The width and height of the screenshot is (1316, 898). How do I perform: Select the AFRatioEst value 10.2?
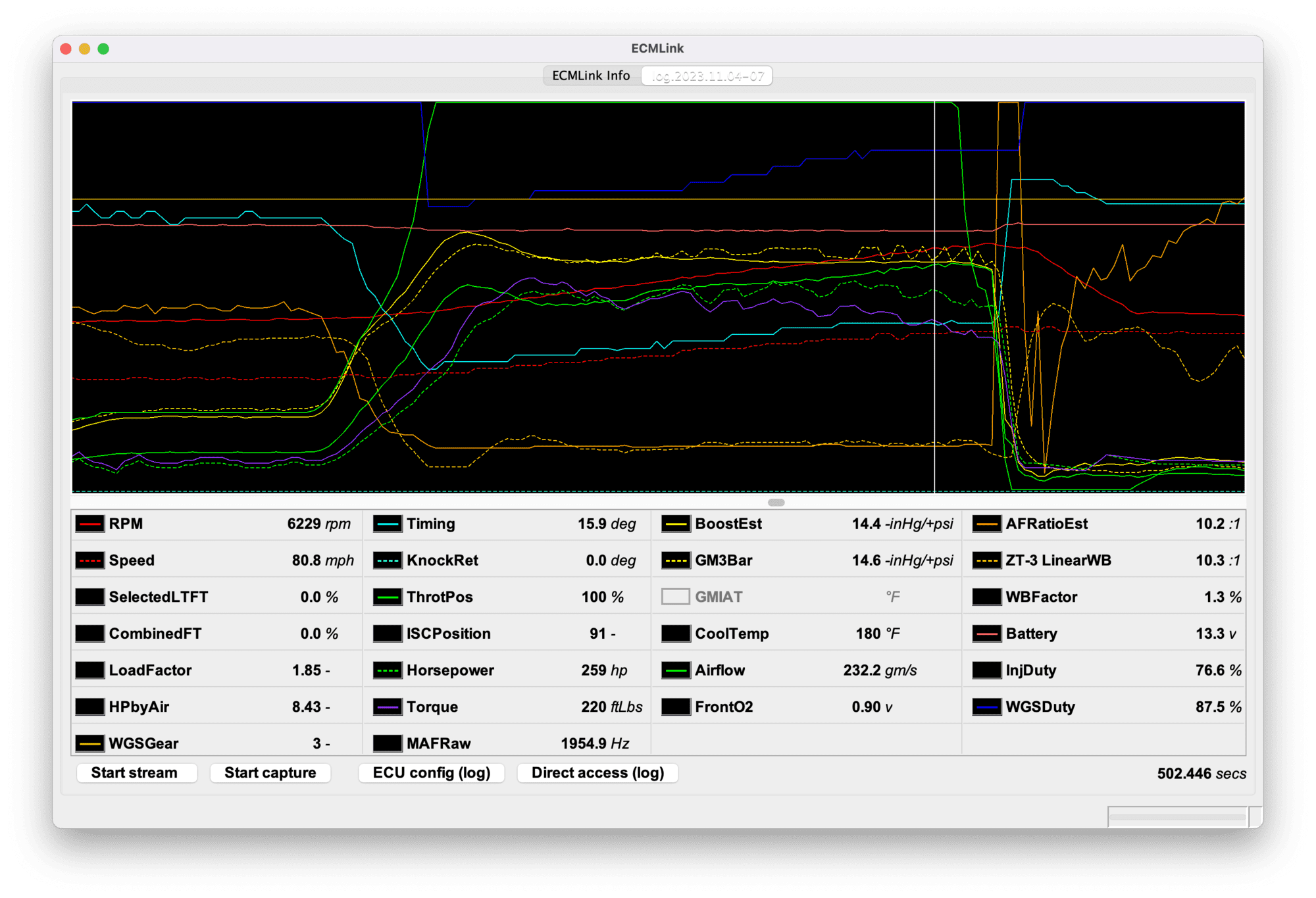coord(1209,524)
